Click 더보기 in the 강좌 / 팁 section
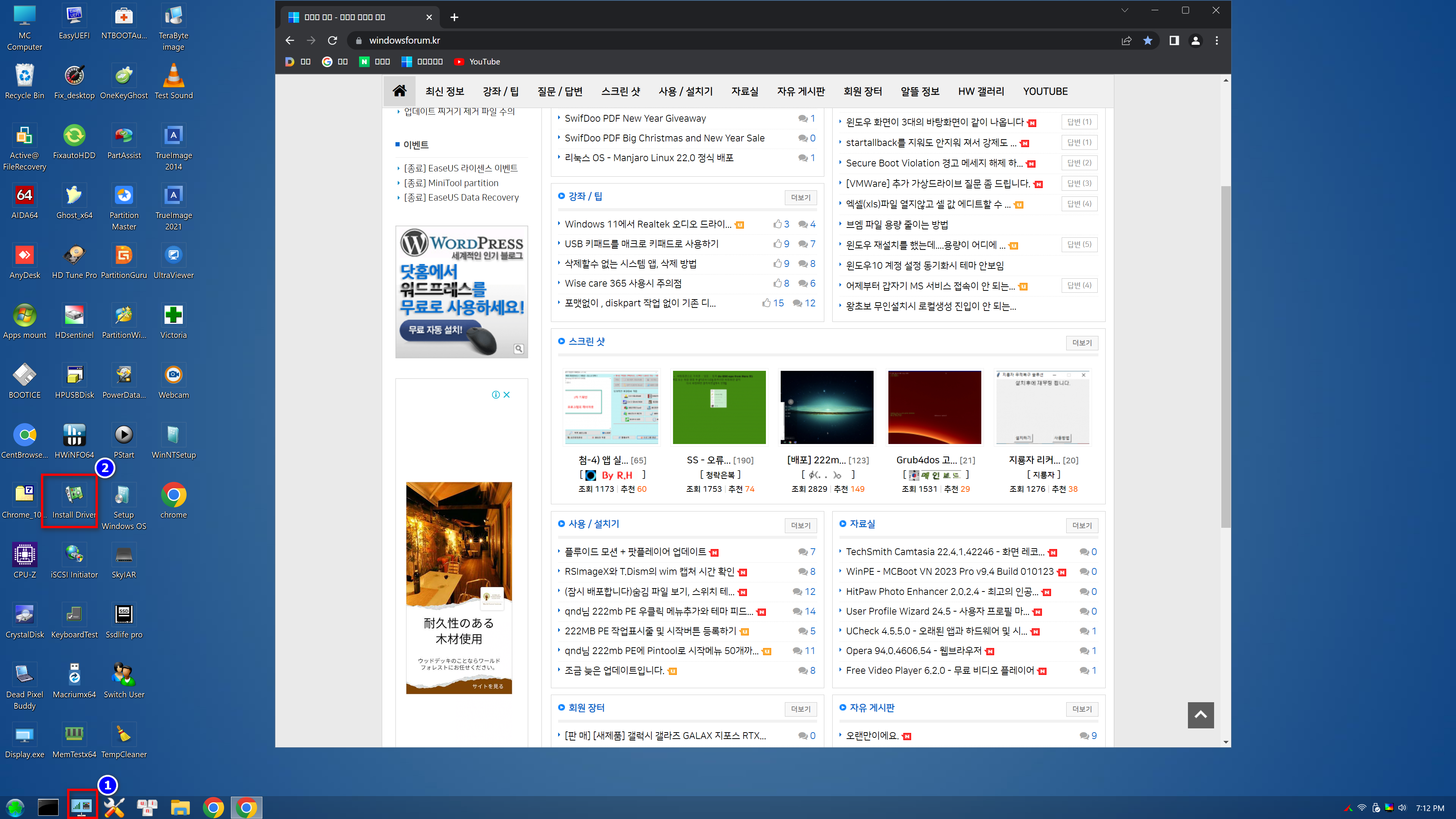 coord(800,197)
